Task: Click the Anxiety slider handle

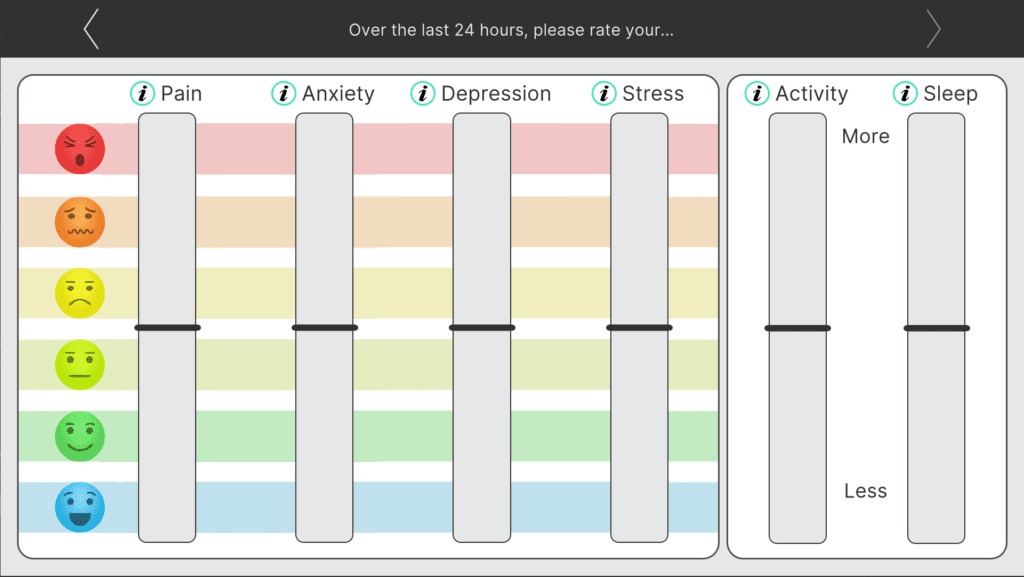Action: tap(324, 327)
